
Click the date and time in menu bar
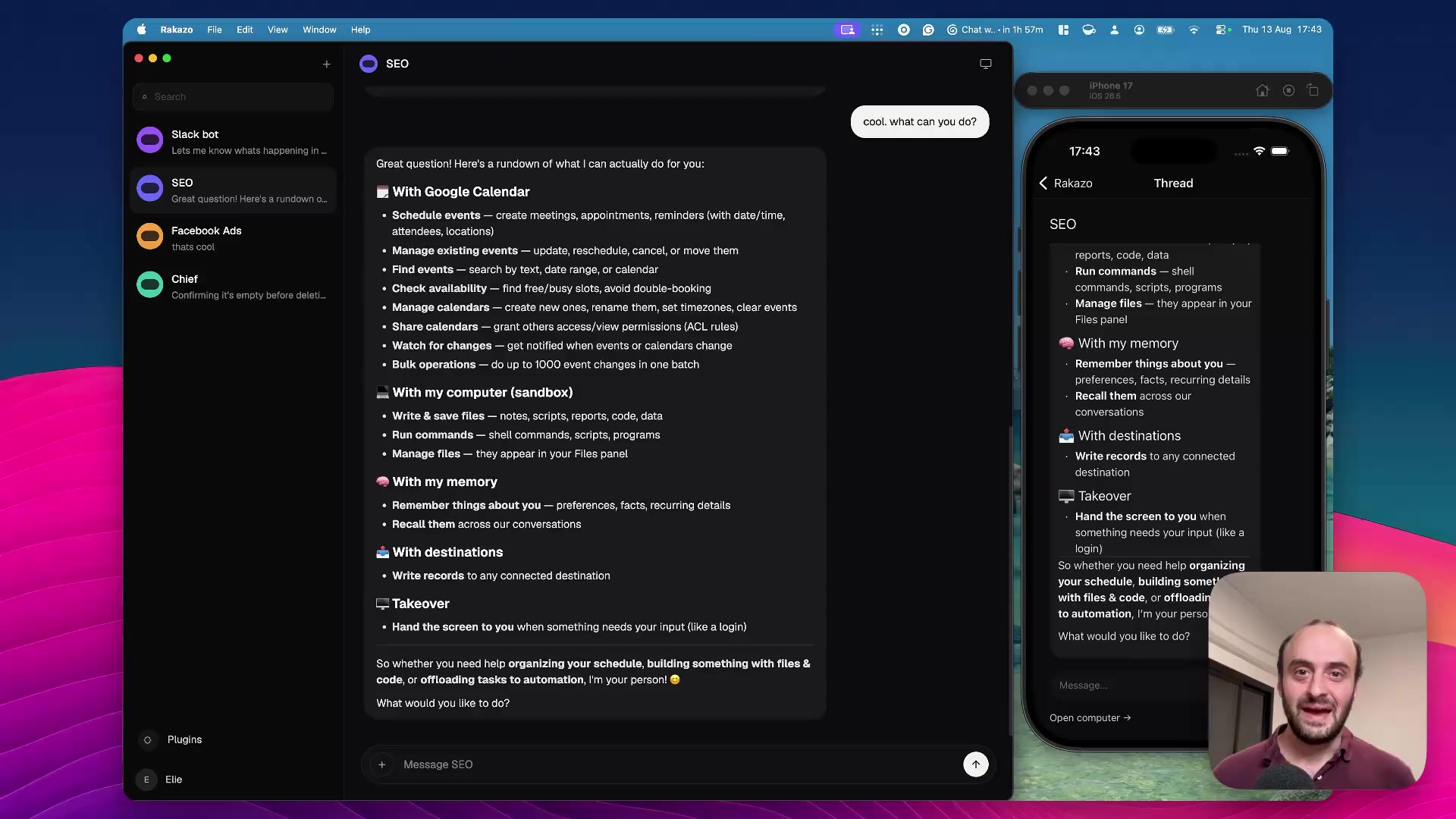1282,30
